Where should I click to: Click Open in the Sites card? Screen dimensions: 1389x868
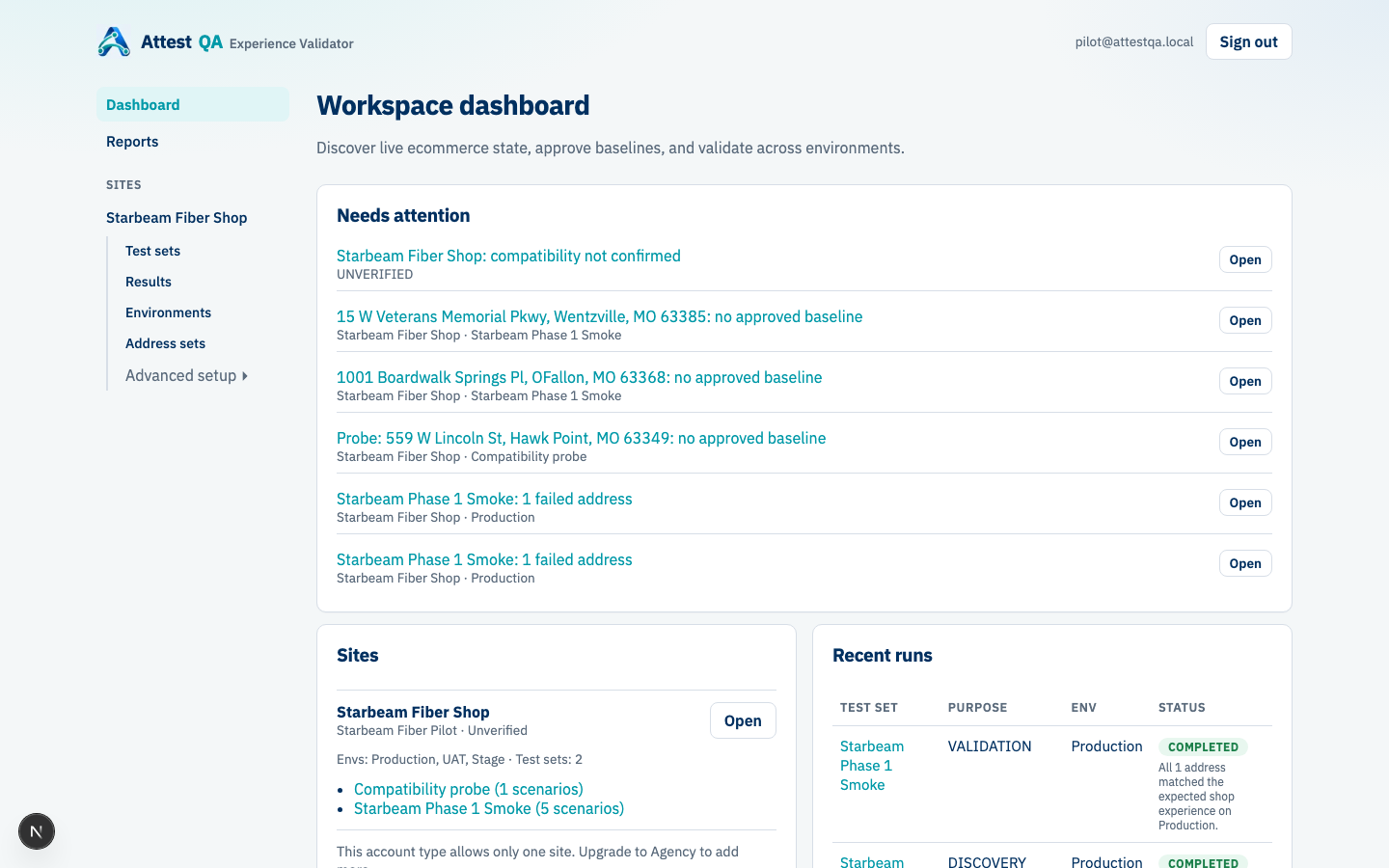(743, 720)
